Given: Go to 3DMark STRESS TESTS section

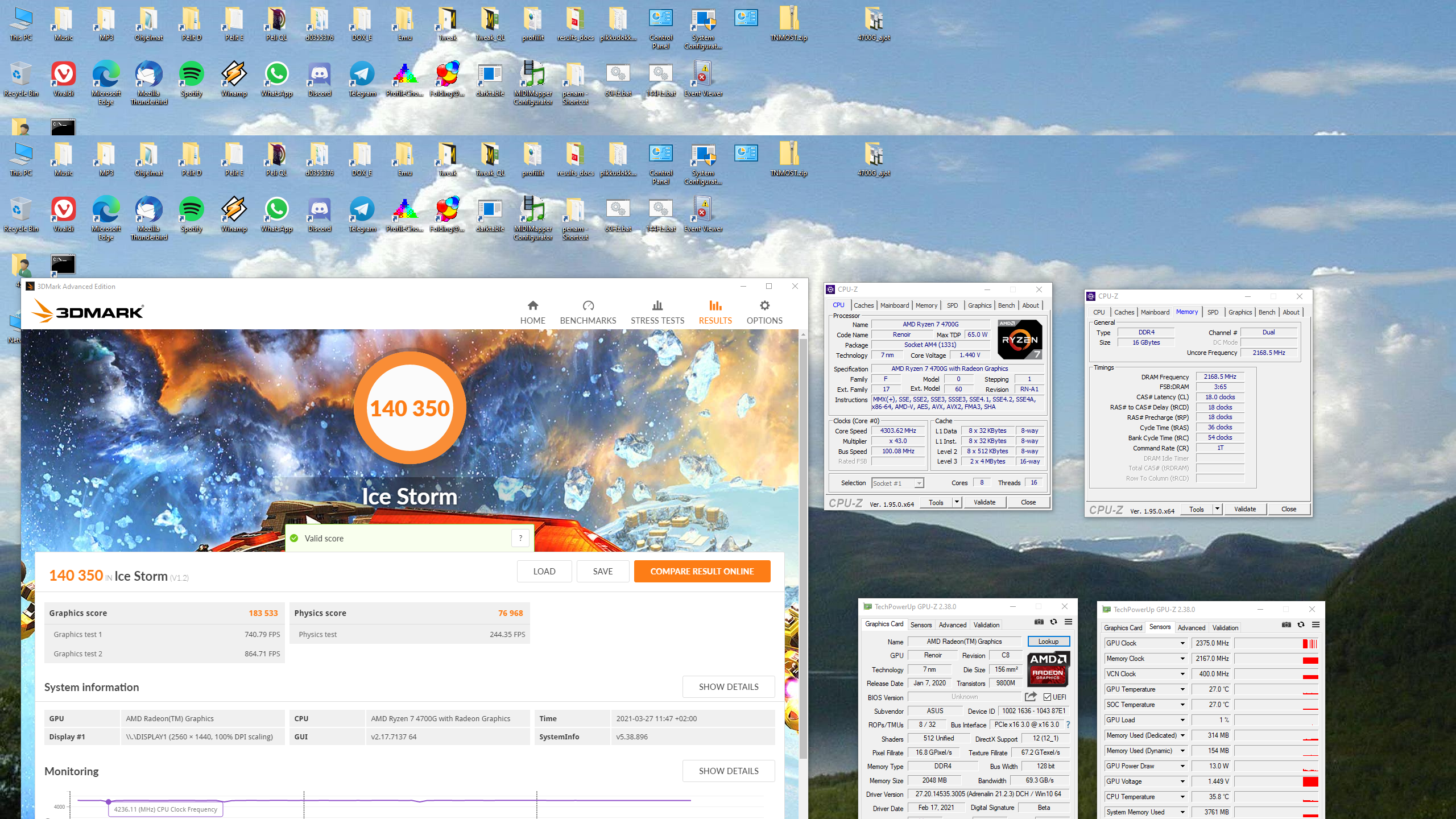Looking at the screenshot, I should (657, 312).
